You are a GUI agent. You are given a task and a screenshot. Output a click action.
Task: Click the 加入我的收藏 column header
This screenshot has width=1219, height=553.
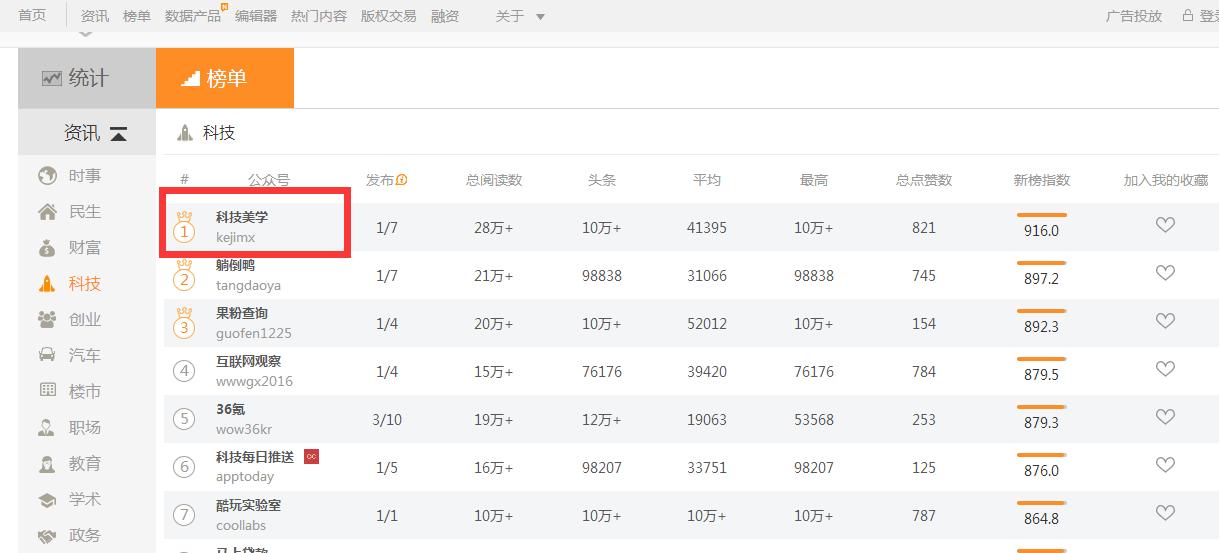(x=1166, y=180)
